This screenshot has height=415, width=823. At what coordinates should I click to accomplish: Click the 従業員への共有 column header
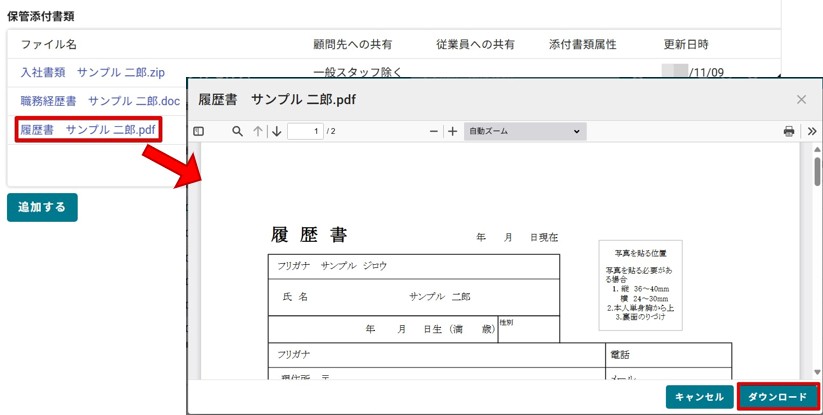(476, 45)
